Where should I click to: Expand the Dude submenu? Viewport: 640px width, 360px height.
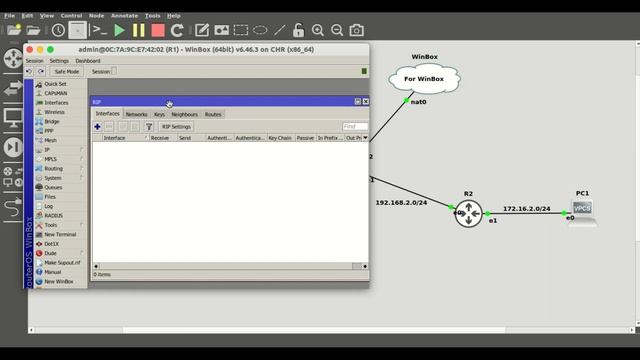click(x=50, y=253)
